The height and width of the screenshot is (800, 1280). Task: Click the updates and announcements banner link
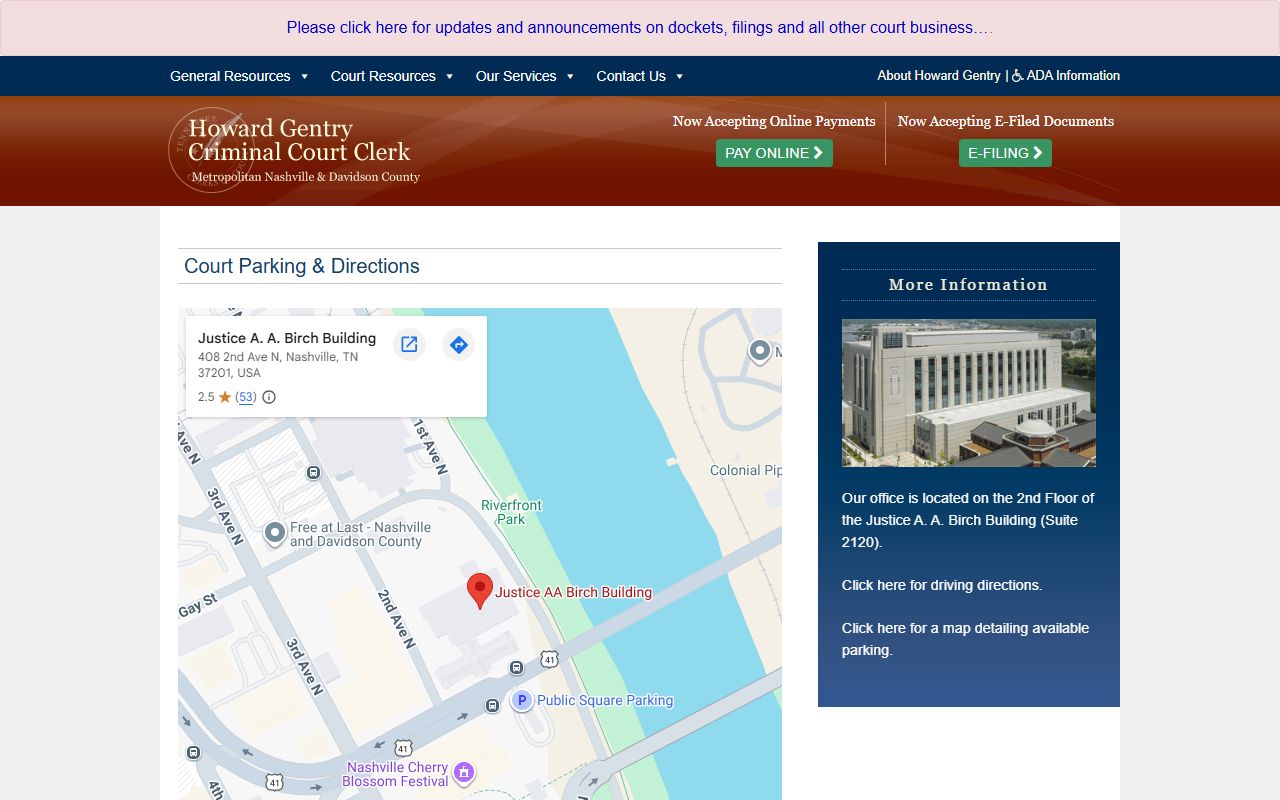point(640,28)
